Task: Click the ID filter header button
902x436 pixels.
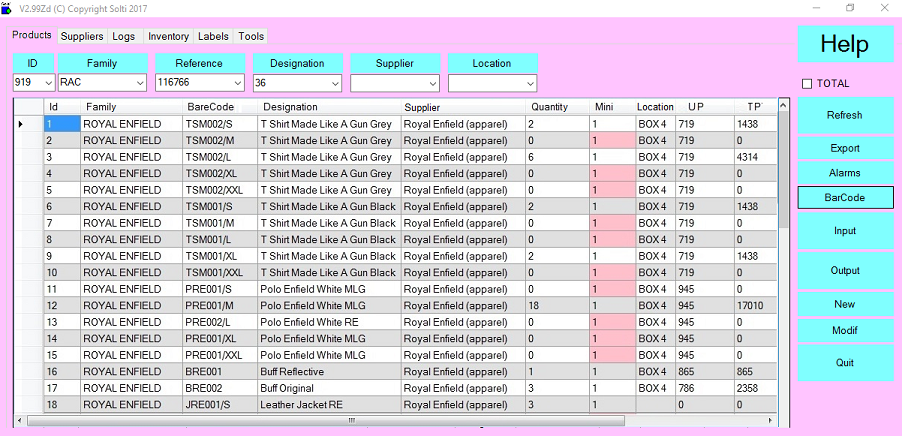Action: click(33, 63)
